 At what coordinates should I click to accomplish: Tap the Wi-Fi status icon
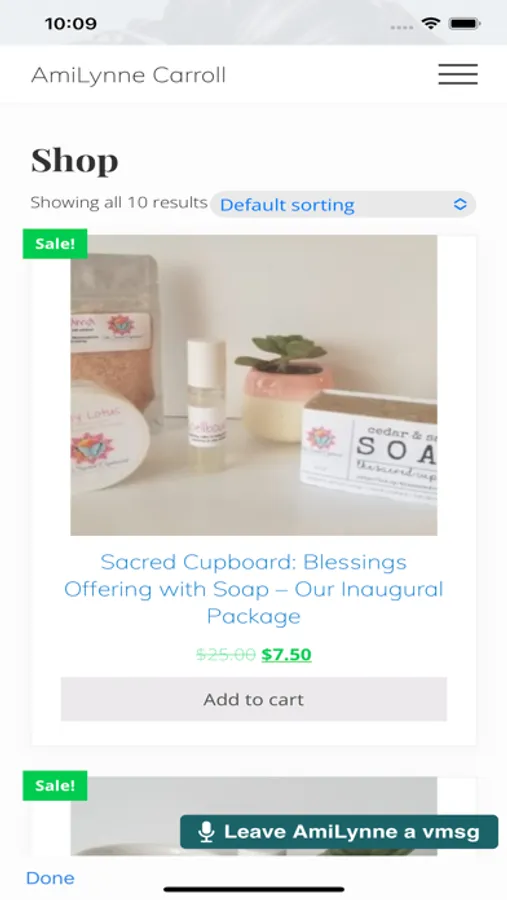point(430,24)
